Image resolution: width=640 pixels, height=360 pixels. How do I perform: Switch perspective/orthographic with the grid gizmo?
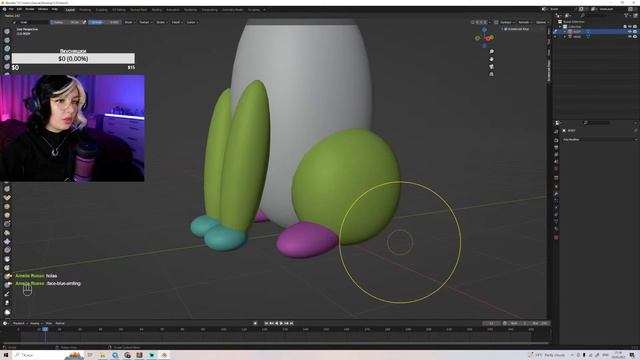(x=491, y=74)
